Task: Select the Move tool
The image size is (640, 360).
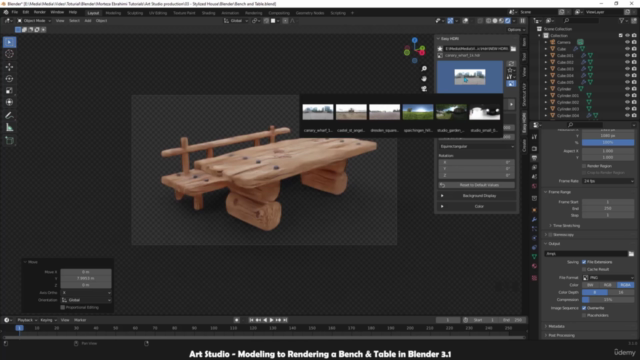Action: click(9, 67)
